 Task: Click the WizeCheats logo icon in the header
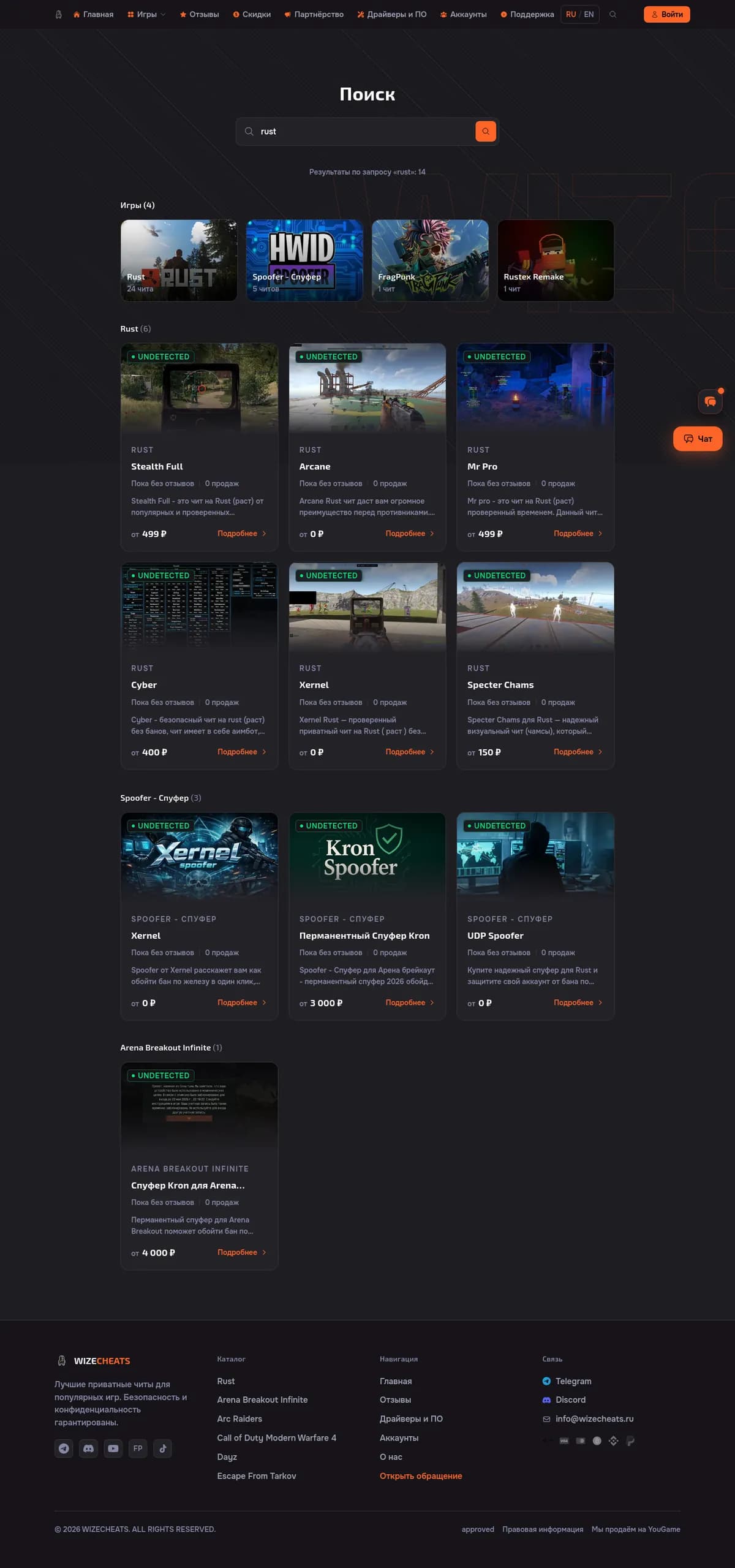(x=59, y=14)
